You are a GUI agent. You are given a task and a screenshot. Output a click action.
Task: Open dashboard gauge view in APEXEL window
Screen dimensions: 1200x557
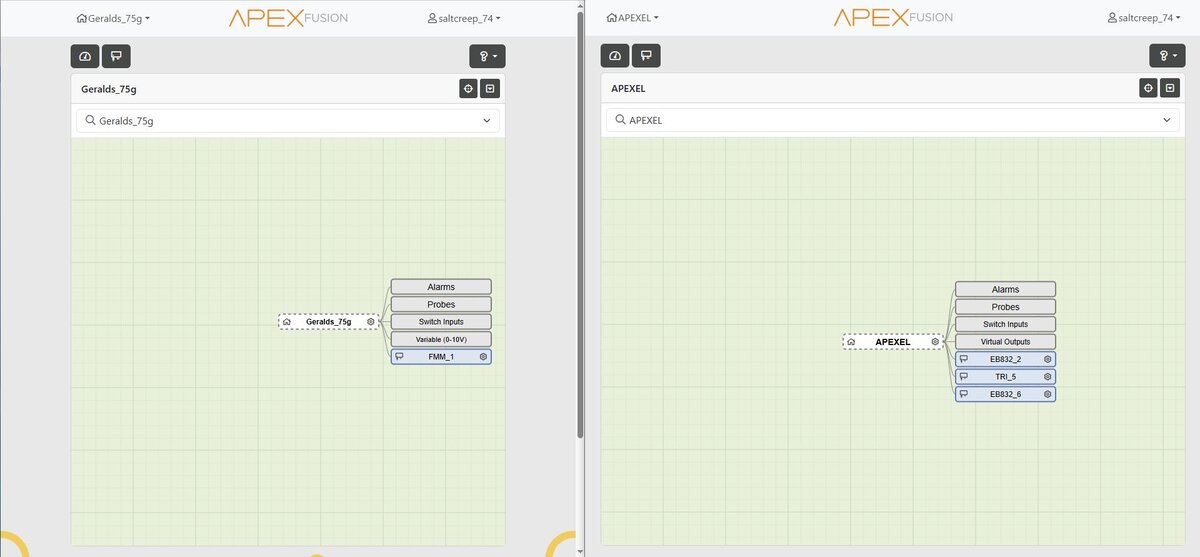614,56
